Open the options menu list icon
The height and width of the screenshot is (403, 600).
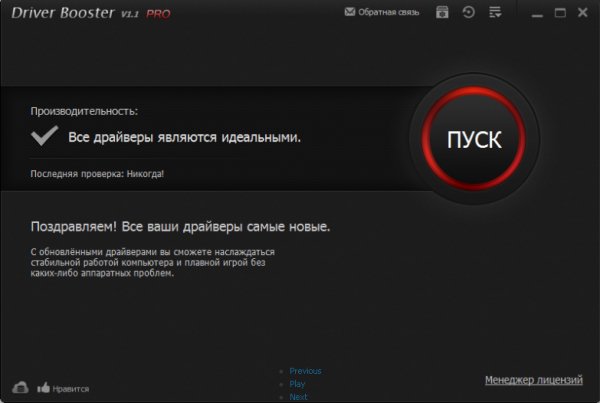(x=495, y=12)
